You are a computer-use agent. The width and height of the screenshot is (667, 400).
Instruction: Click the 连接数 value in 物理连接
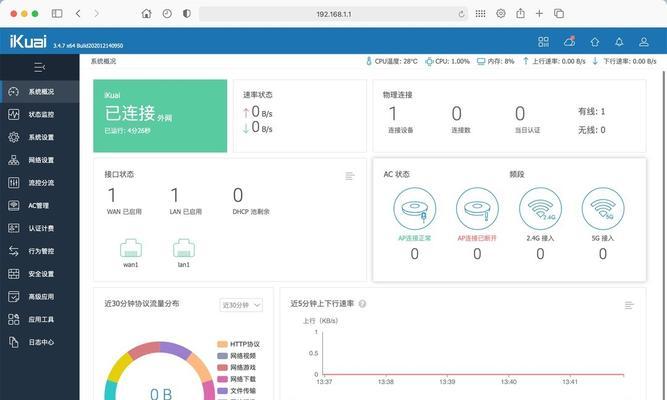click(456, 114)
